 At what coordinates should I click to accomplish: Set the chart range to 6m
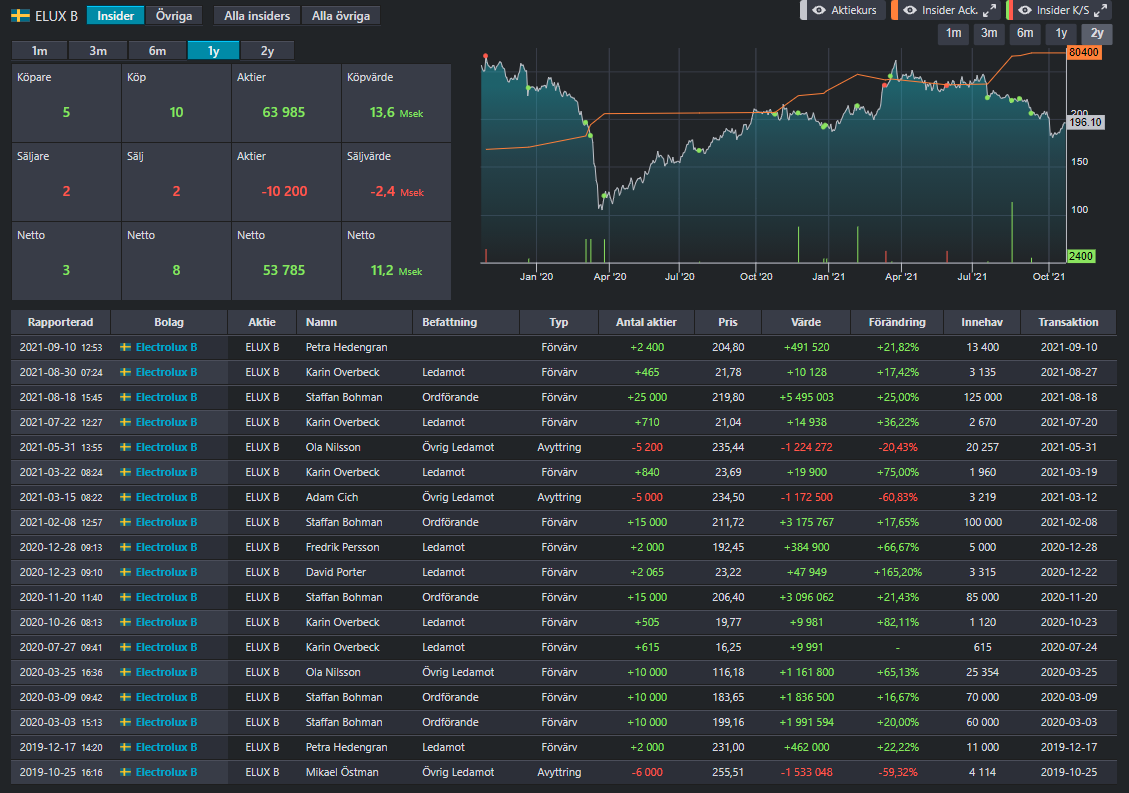click(x=1025, y=33)
